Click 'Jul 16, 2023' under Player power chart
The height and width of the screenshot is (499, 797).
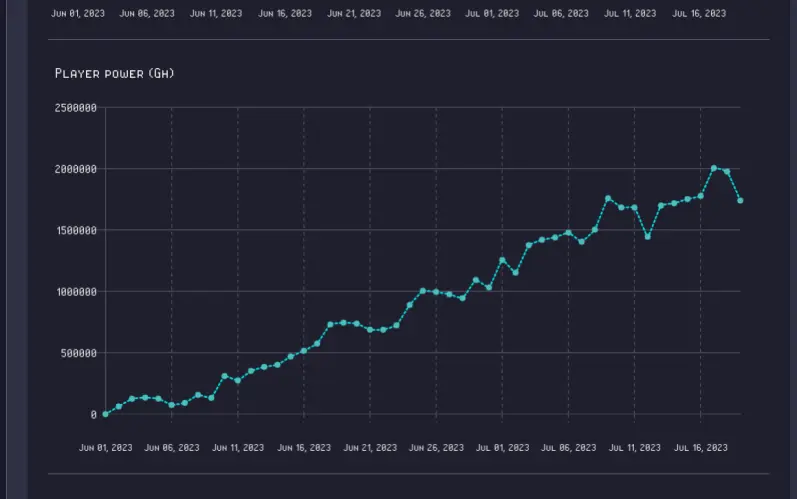click(x=700, y=448)
